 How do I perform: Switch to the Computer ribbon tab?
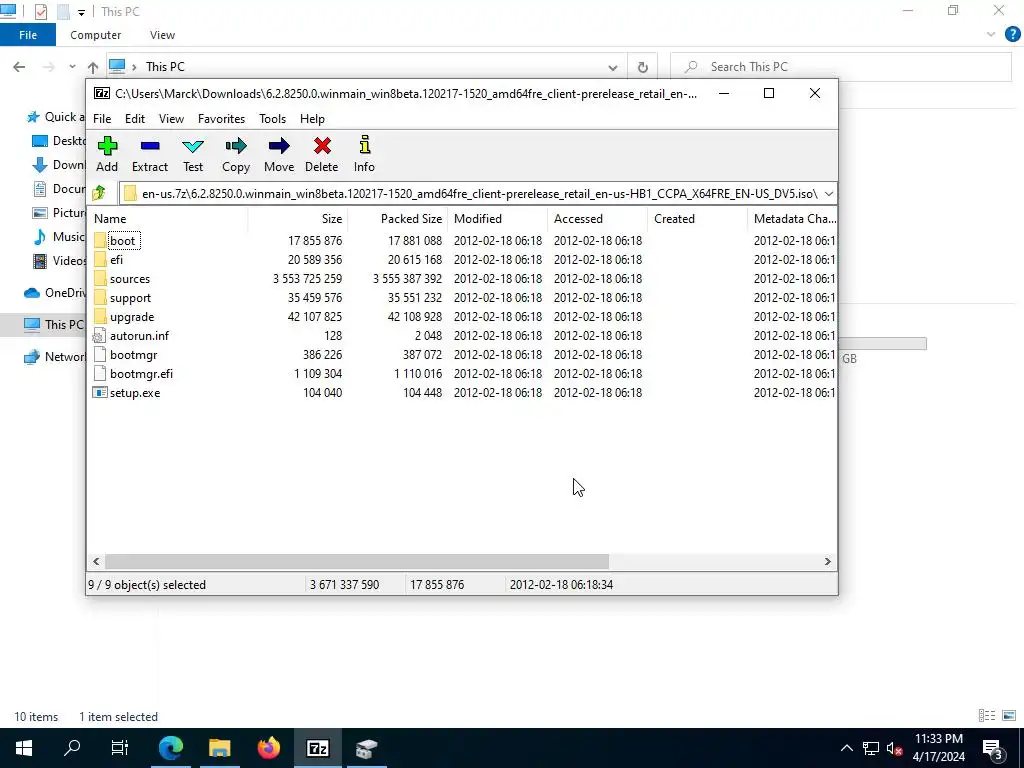tap(95, 35)
